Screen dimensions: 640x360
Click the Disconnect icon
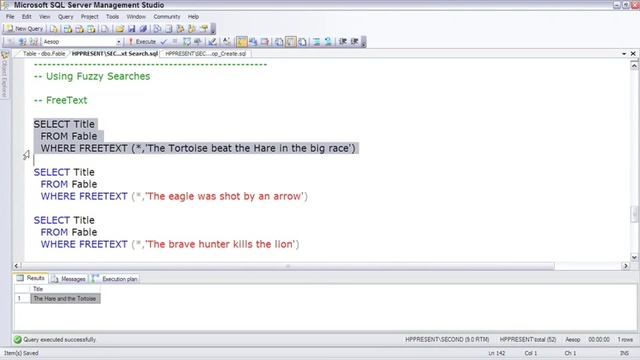(22, 42)
